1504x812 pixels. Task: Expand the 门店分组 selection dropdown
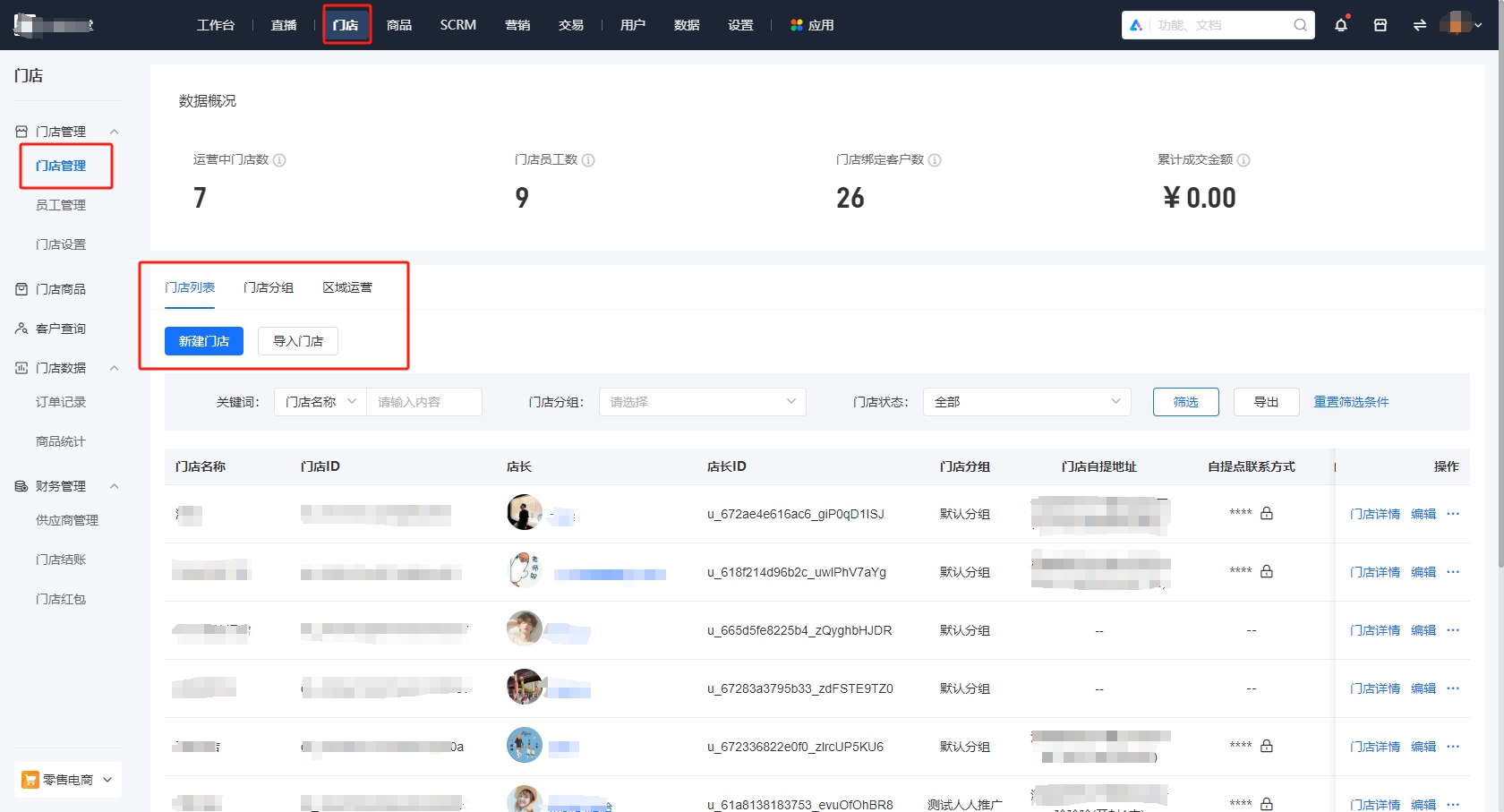click(x=702, y=401)
